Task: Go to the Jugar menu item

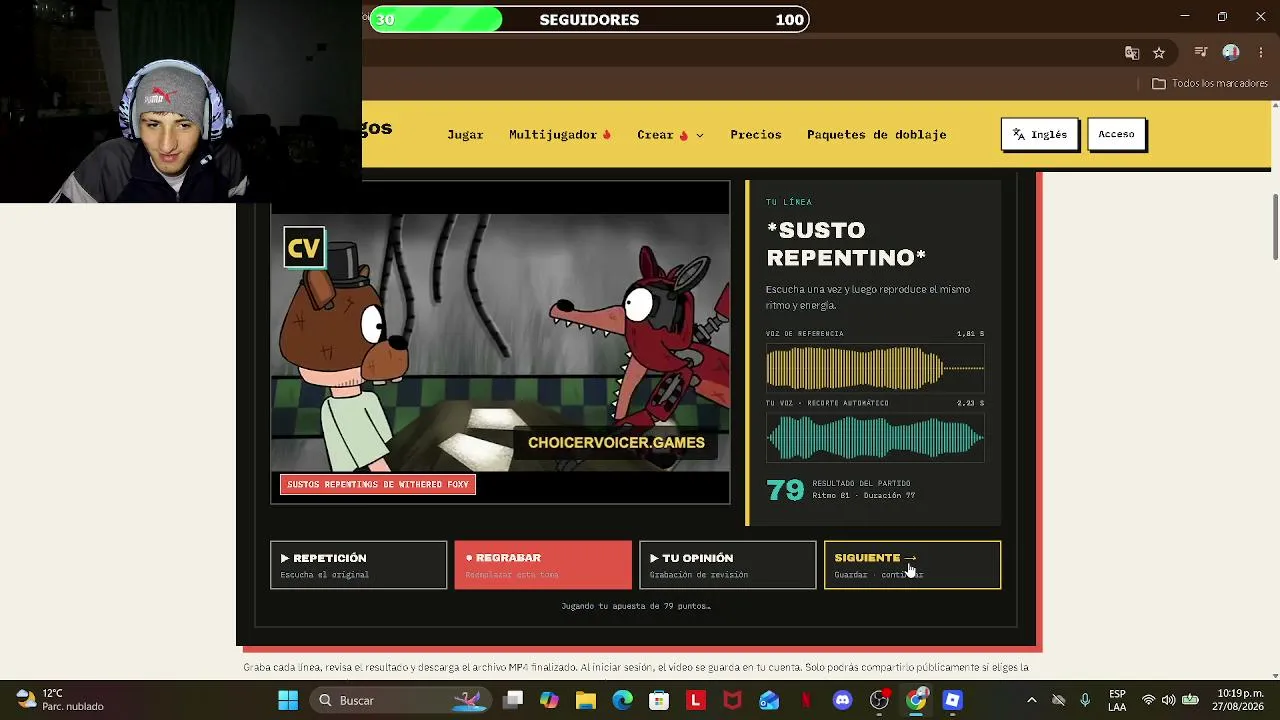Action: (465, 135)
